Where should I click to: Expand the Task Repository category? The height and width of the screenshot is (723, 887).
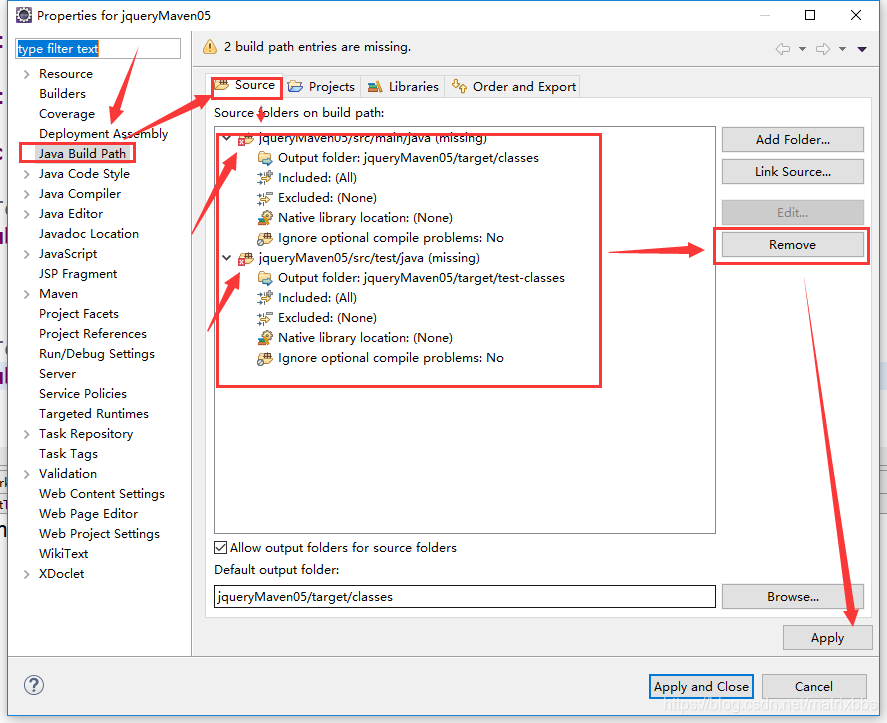(27, 434)
